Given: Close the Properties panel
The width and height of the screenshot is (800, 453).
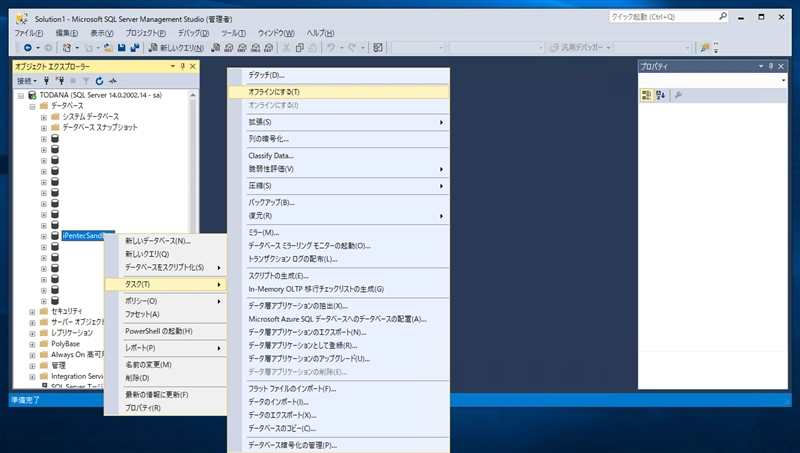Looking at the screenshot, I should [x=781, y=66].
